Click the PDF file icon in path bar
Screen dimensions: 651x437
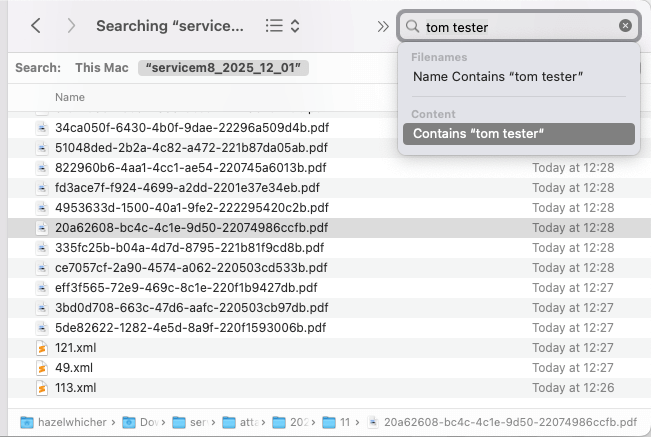(x=373, y=423)
